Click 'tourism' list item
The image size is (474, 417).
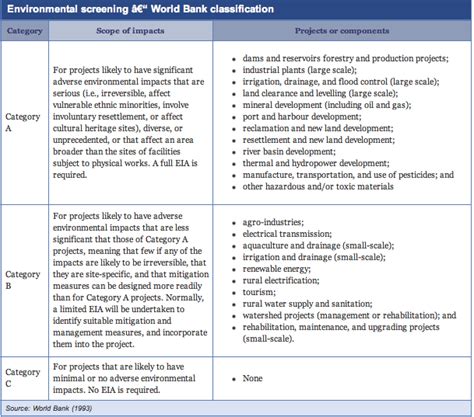click(x=259, y=292)
